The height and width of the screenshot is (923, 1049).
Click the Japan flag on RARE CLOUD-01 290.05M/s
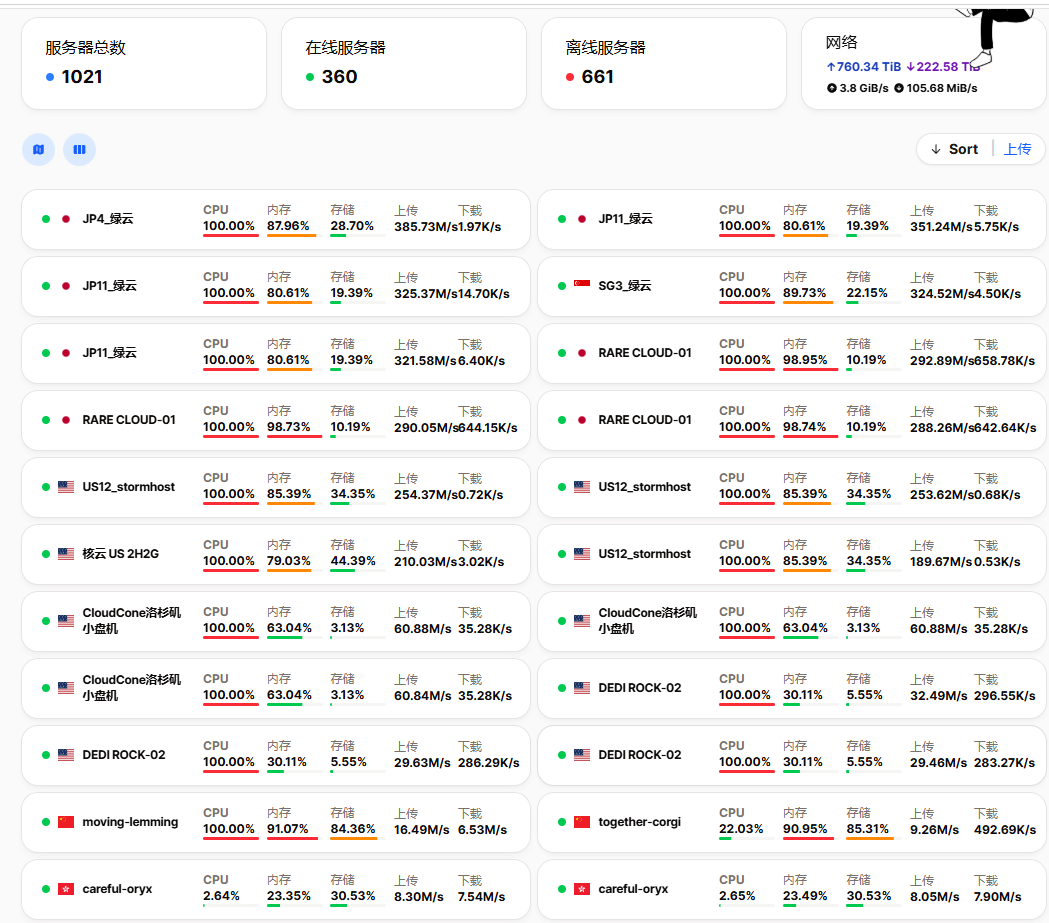pyautogui.click(x=66, y=420)
